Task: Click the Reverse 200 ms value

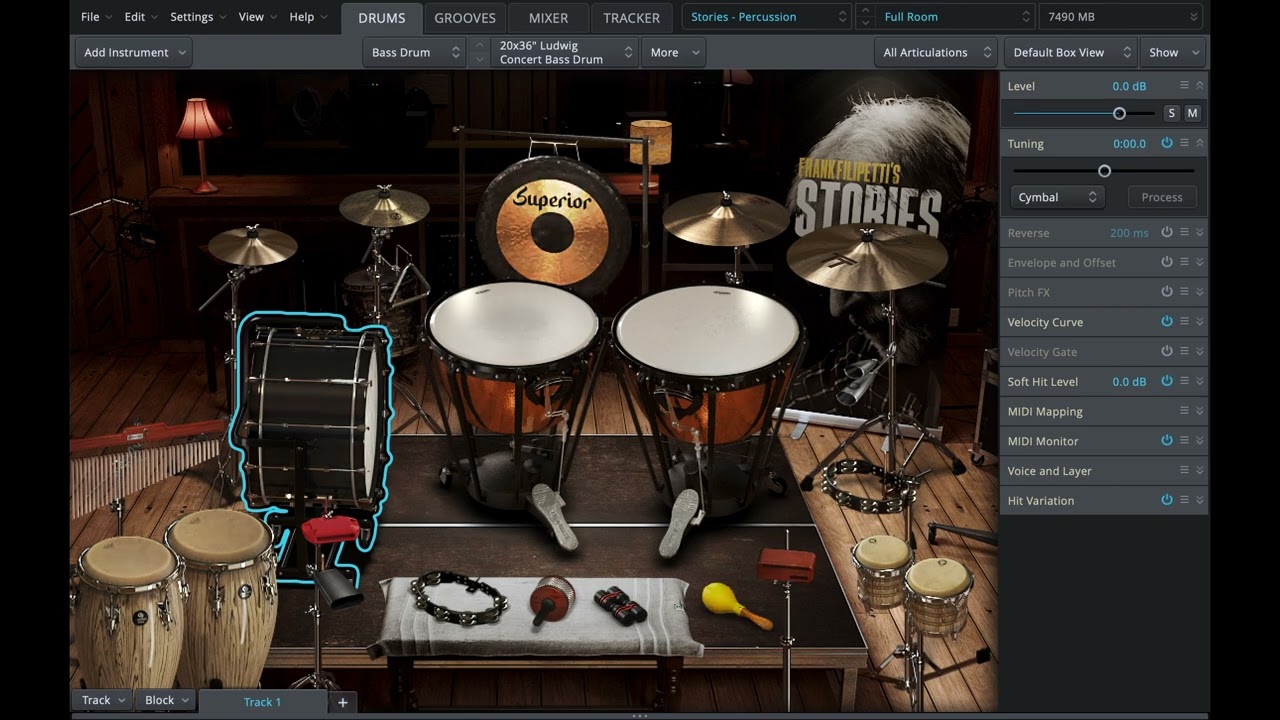Action: click(1129, 233)
